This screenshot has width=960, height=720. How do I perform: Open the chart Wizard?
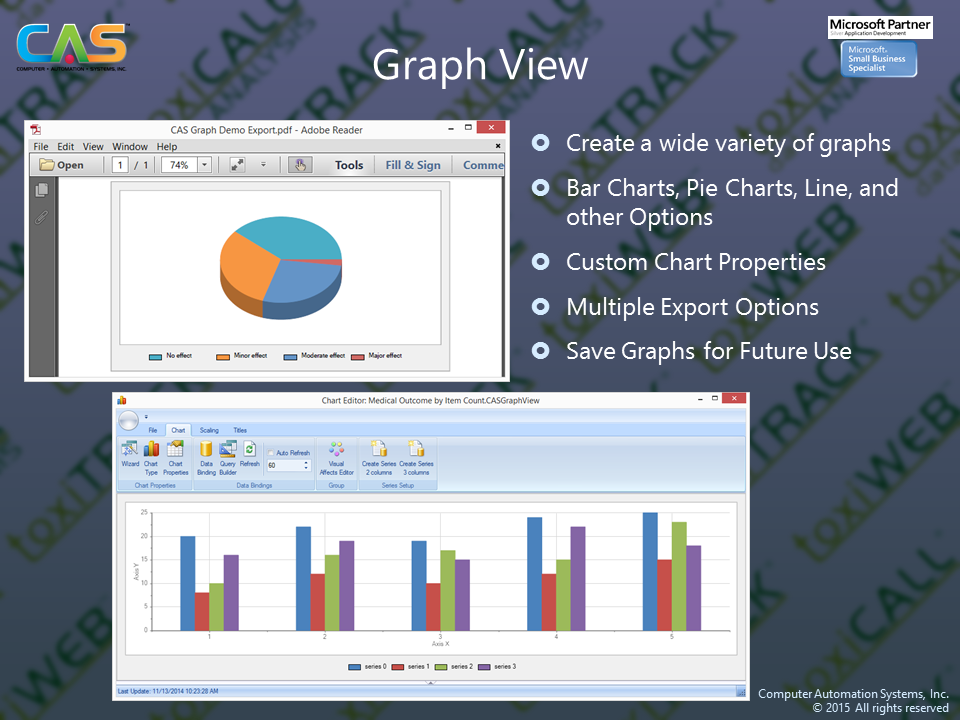pos(130,456)
